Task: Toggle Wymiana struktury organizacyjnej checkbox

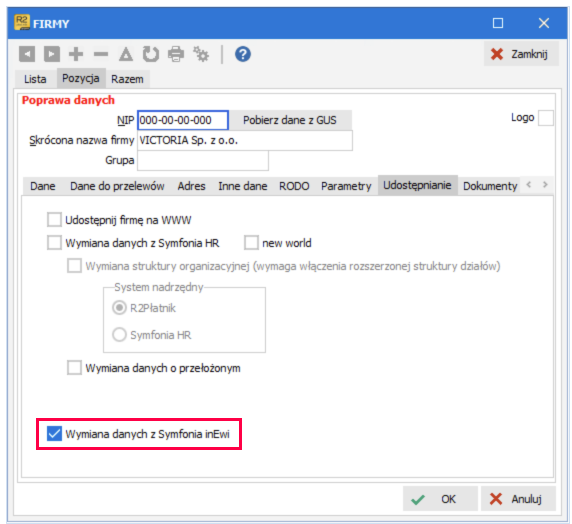Action: pyautogui.click(x=74, y=266)
